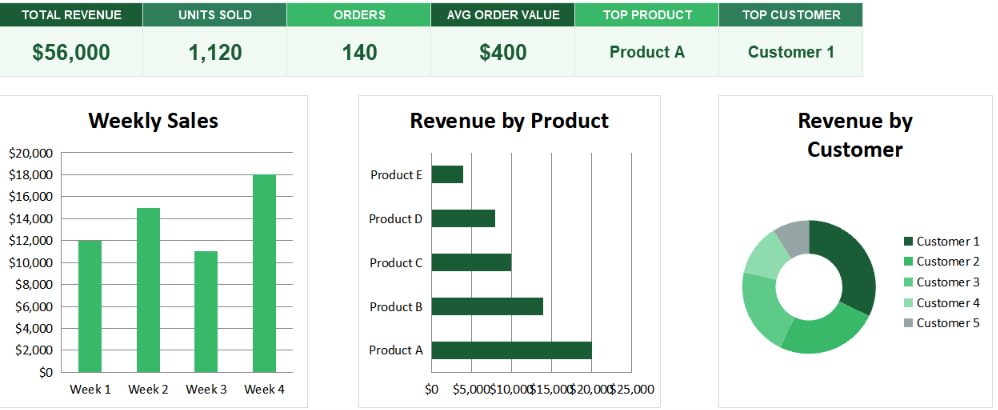Select the Revenue by Customer chart title

[855, 135]
